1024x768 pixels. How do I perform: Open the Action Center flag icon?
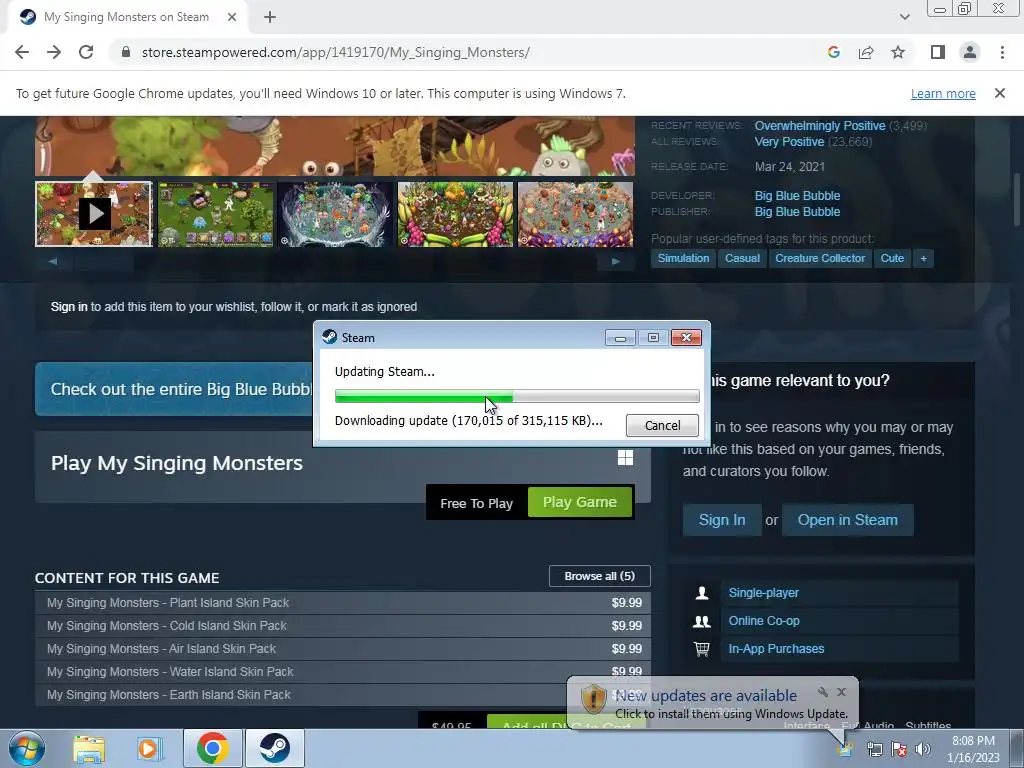pyautogui.click(x=899, y=750)
